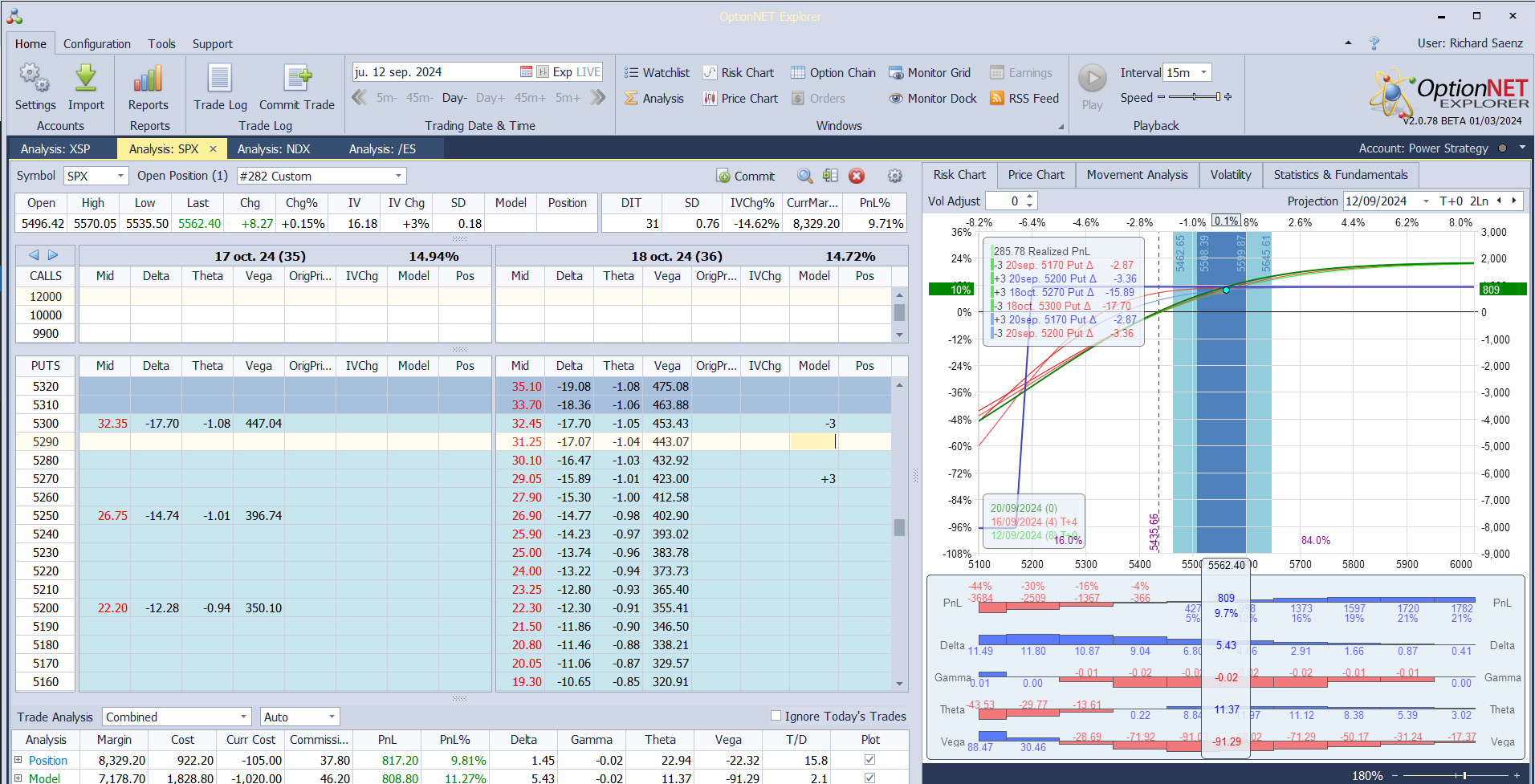The height and width of the screenshot is (784, 1535).
Task: Open the date picker calendar icon
Action: [526, 72]
